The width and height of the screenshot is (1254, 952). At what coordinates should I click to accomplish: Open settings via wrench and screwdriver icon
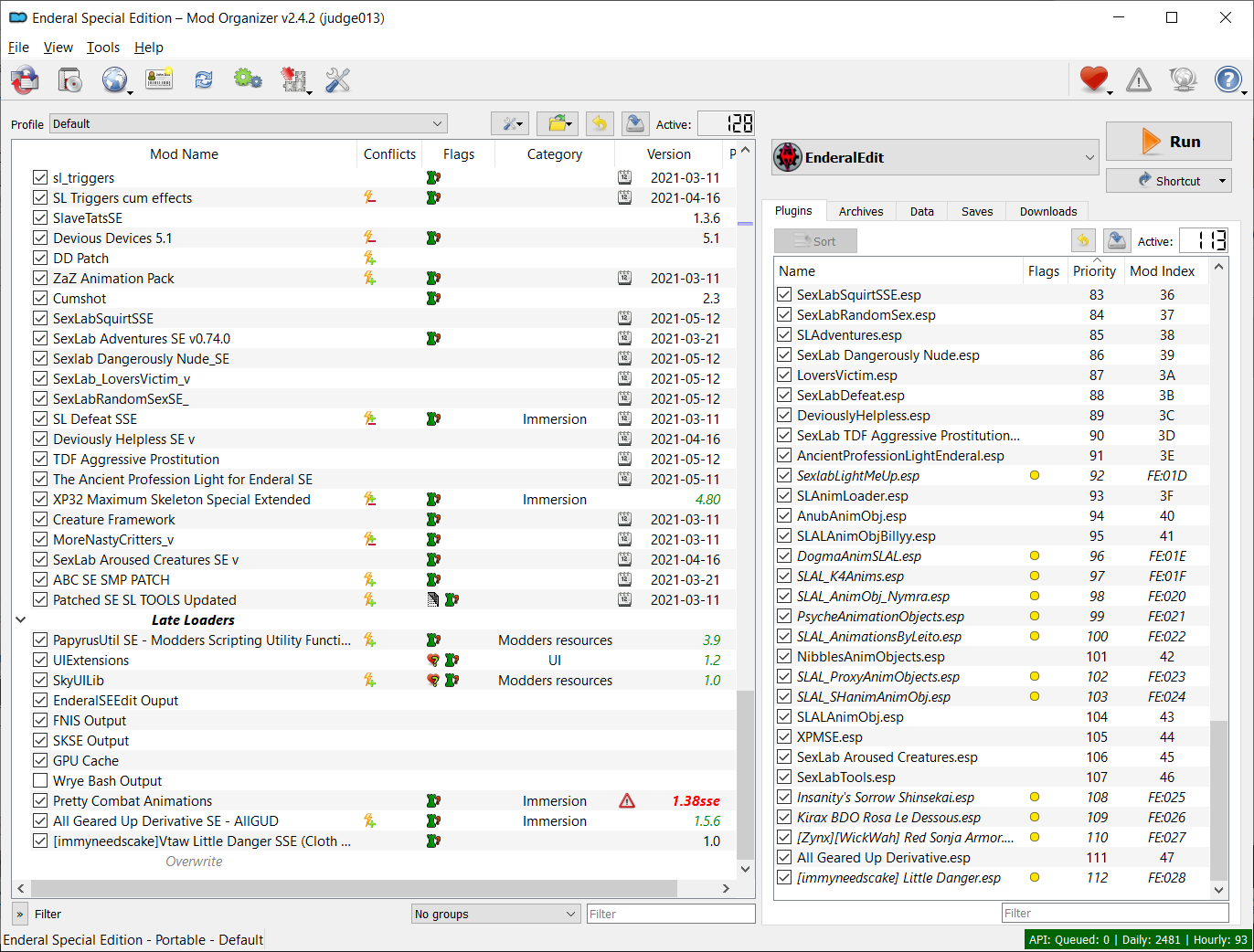[338, 80]
